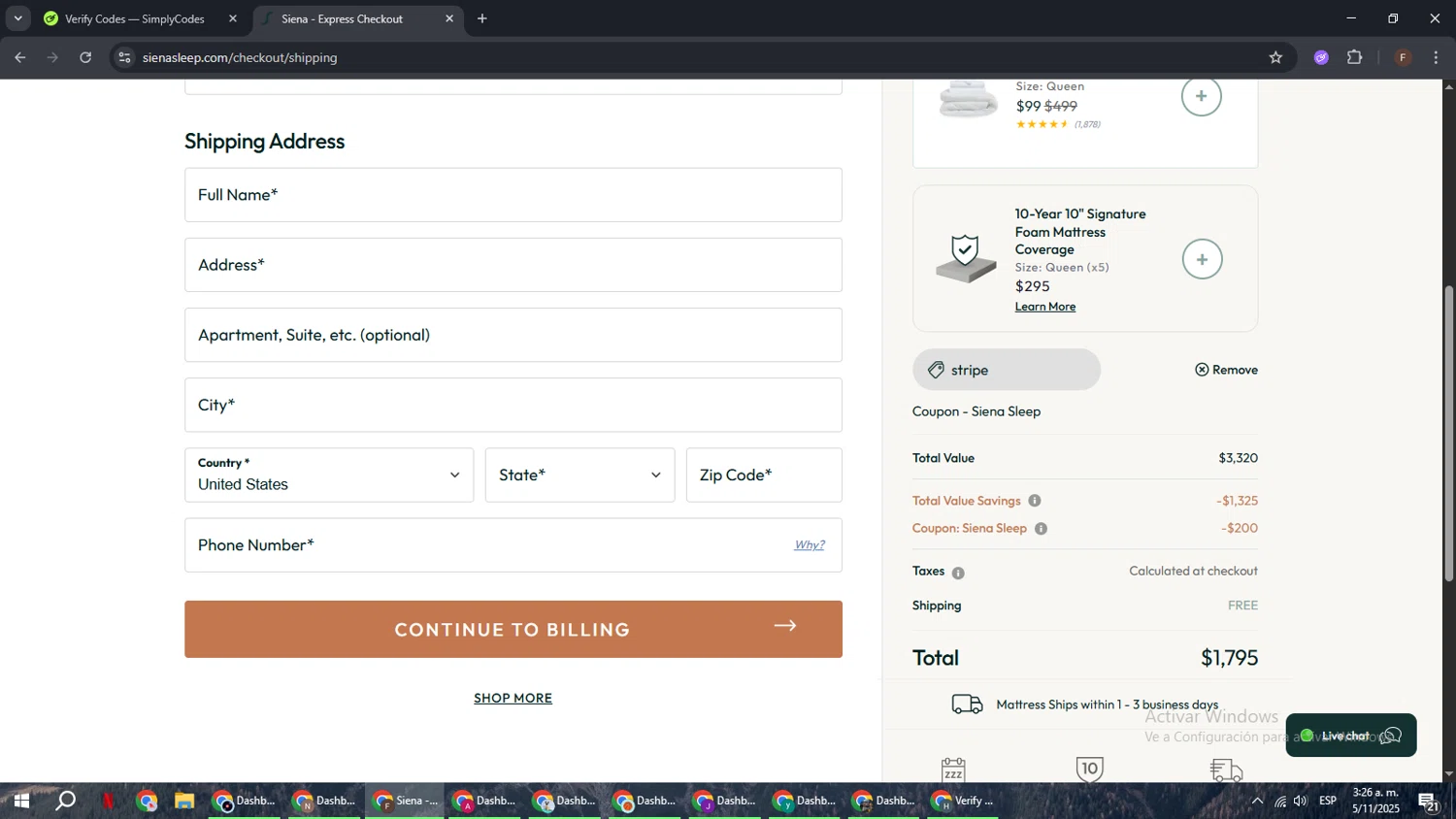1456x819 pixels.
Task: Close the Siena Express Checkout tab
Action: tap(449, 18)
